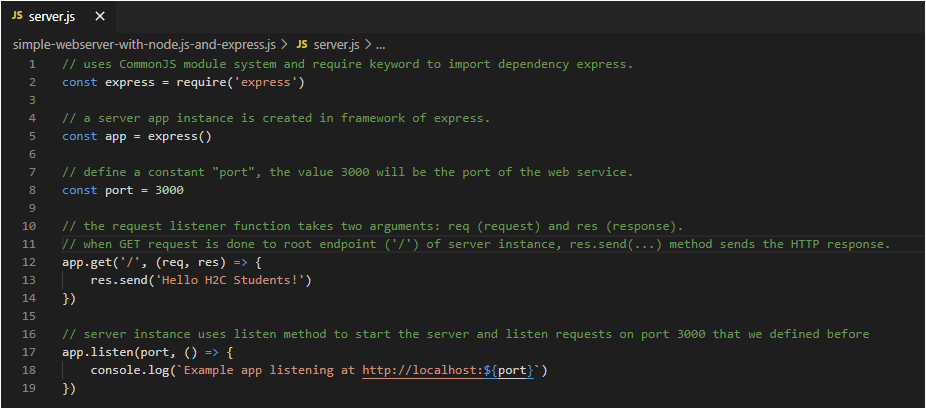Click line number 17 in the gutter

tap(30, 352)
